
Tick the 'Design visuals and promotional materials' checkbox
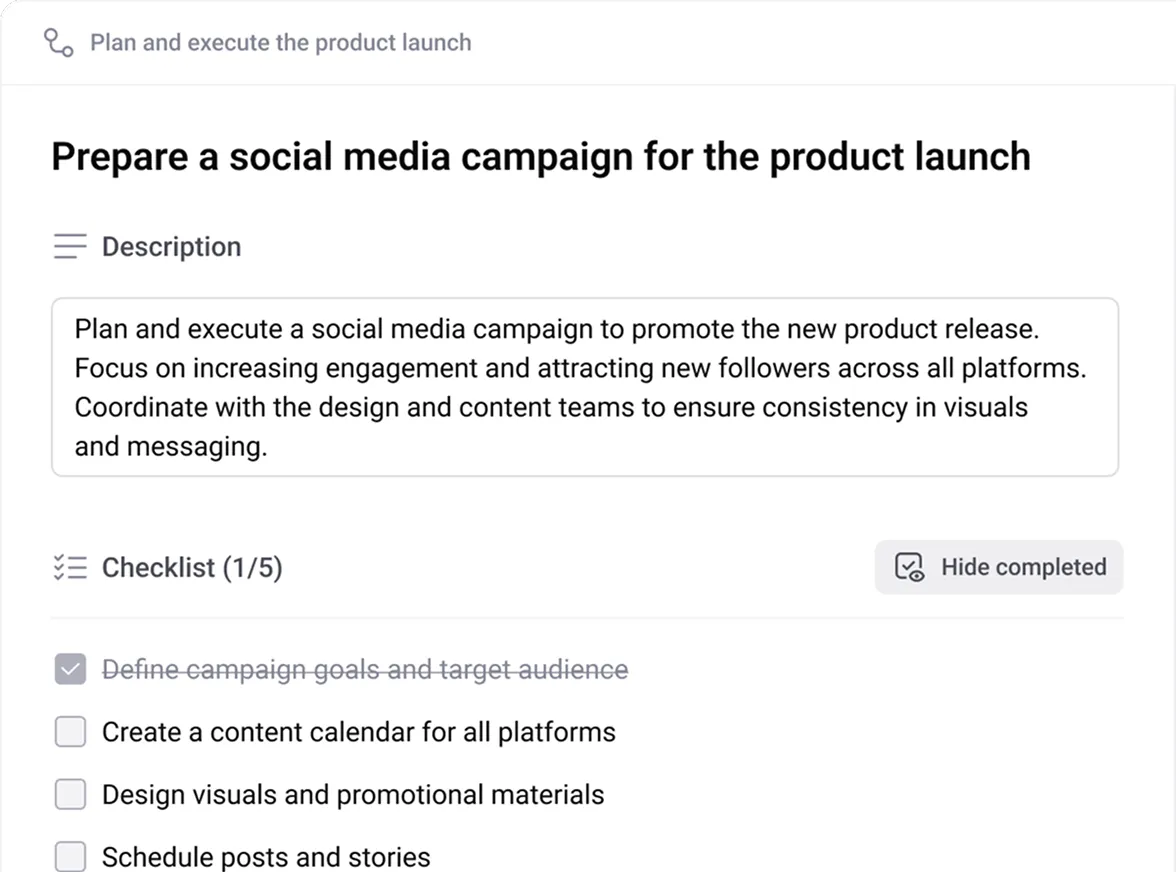[x=70, y=795]
